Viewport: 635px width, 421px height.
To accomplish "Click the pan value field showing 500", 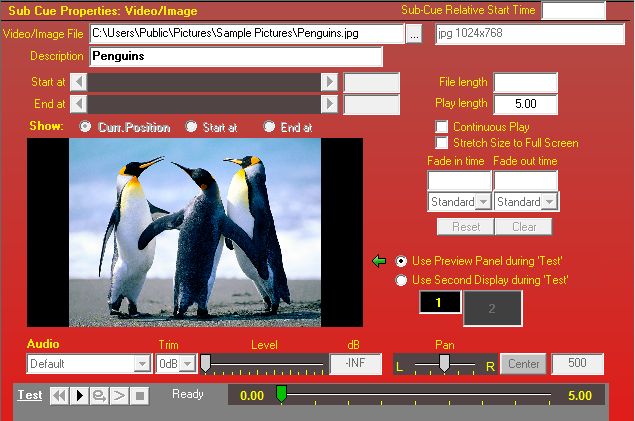I will point(577,363).
